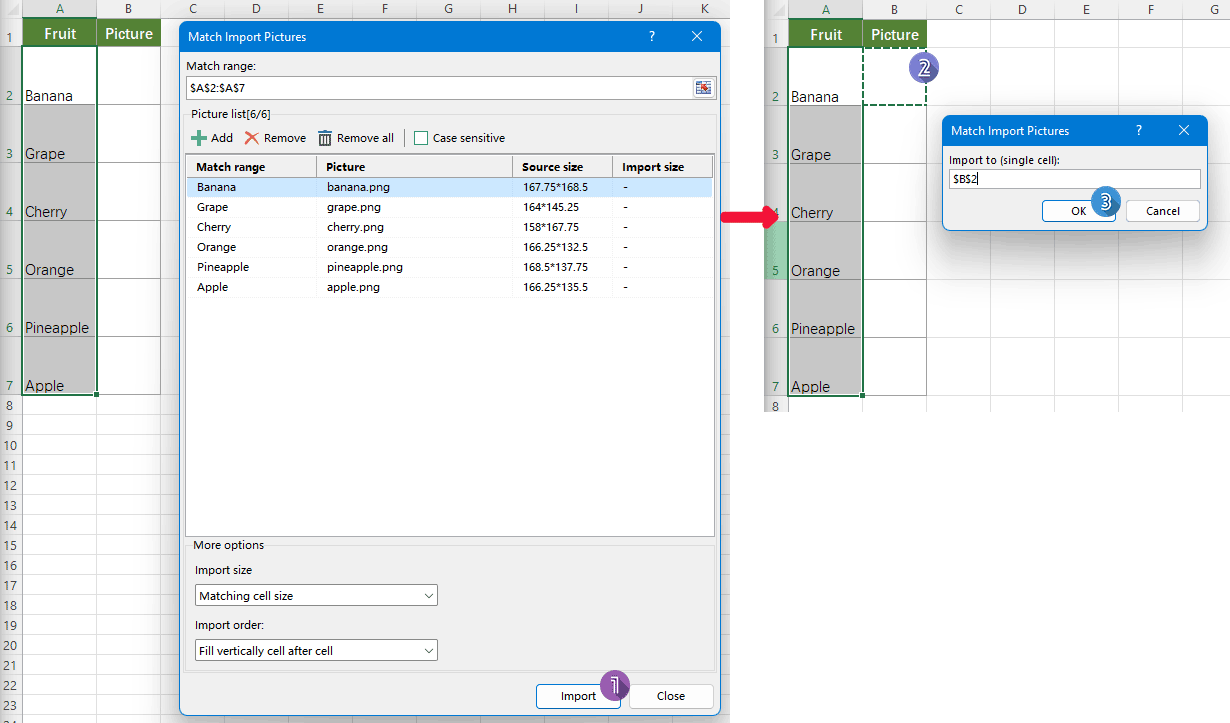The image size is (1230, 723).
Task: Select row 8 header in right sheet
Action: [775, 405]
